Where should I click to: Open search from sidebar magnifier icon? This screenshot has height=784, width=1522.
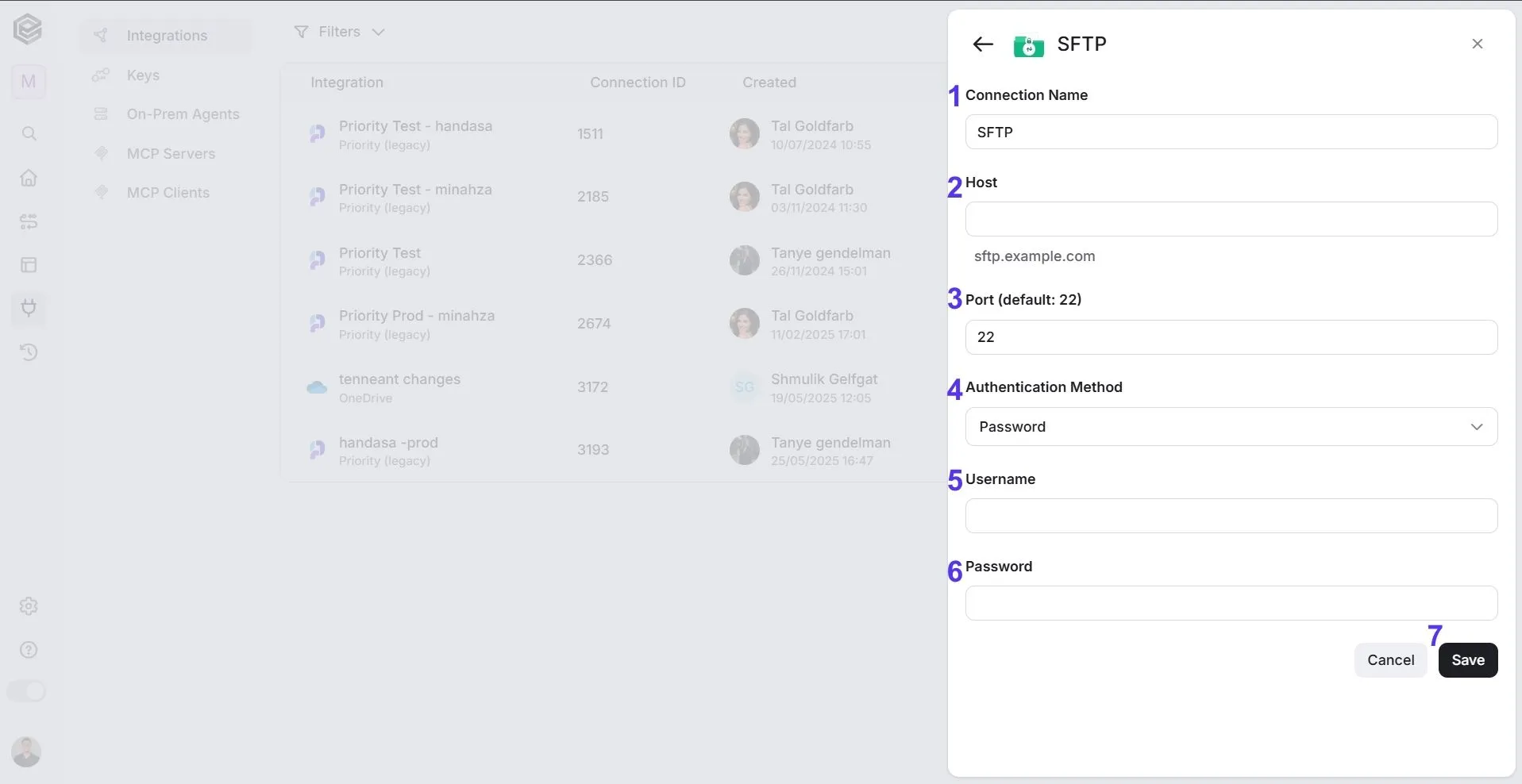(x=29, y=133)
